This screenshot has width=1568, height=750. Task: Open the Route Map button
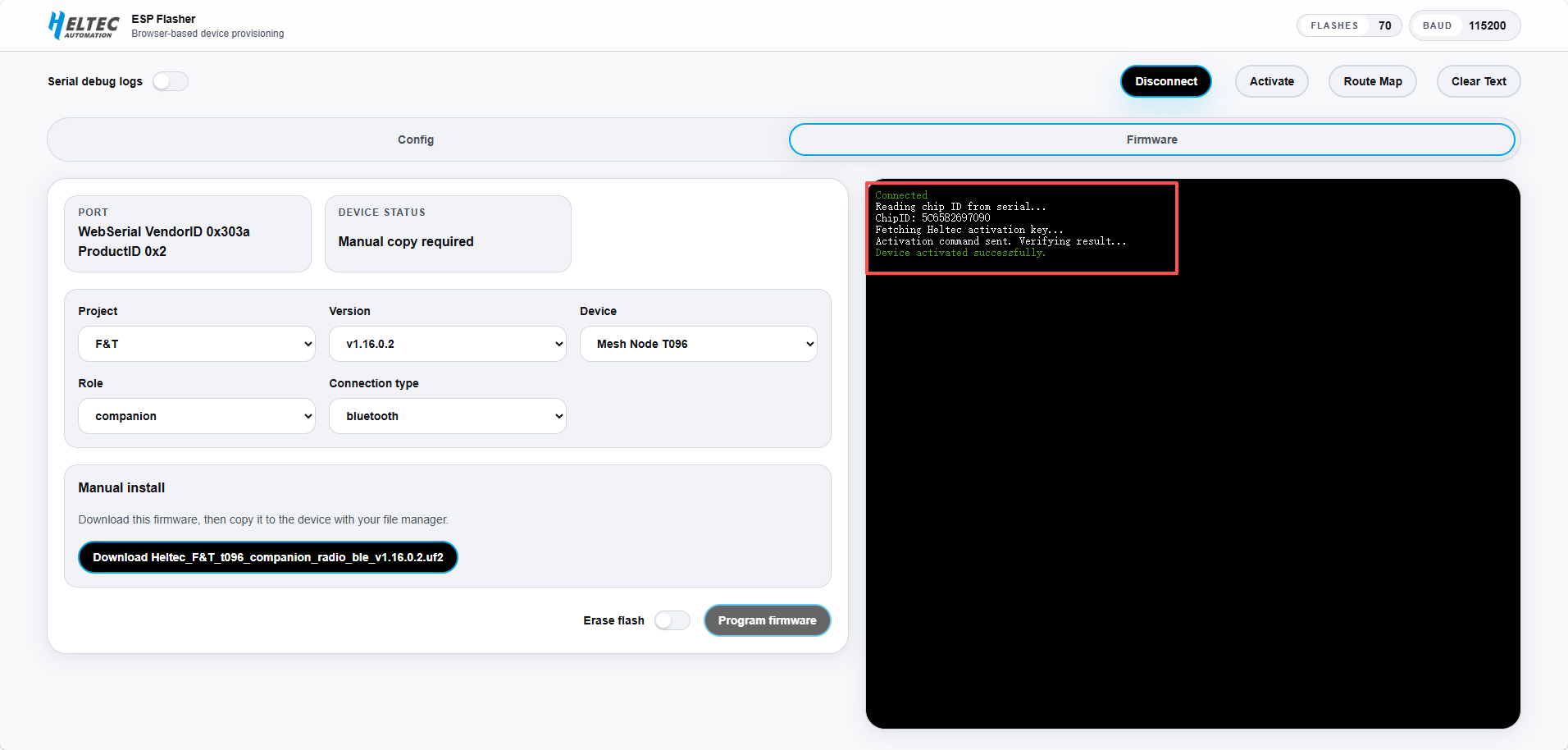pos(1373,81)
